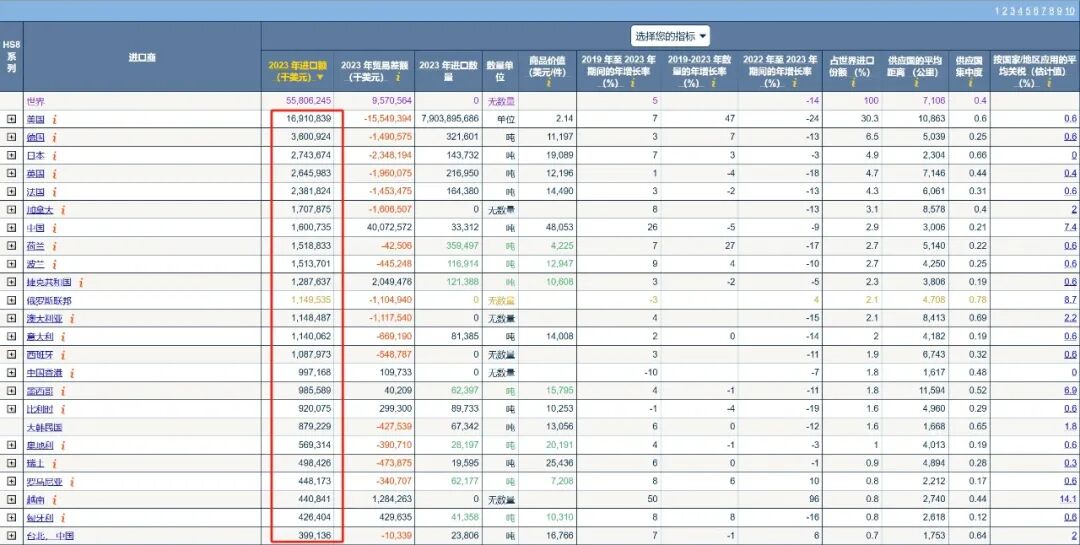Image resolution: width=1080 pixels, height=545 pixels.
Task: Open info icon next to 法国
Action: 54,192
